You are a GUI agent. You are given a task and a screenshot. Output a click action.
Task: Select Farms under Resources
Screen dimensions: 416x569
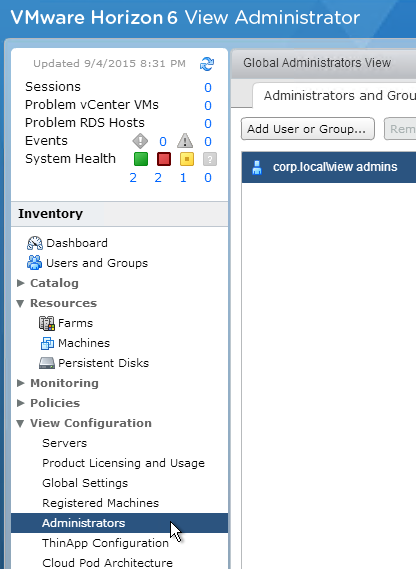click(x=76, y=323)
